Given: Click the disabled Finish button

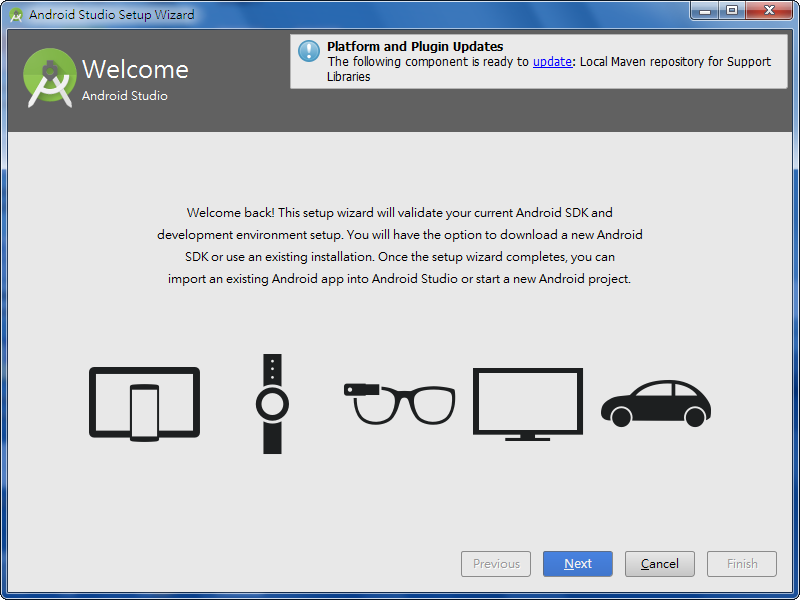Looking at the screenshot, I should pos(742,564).
